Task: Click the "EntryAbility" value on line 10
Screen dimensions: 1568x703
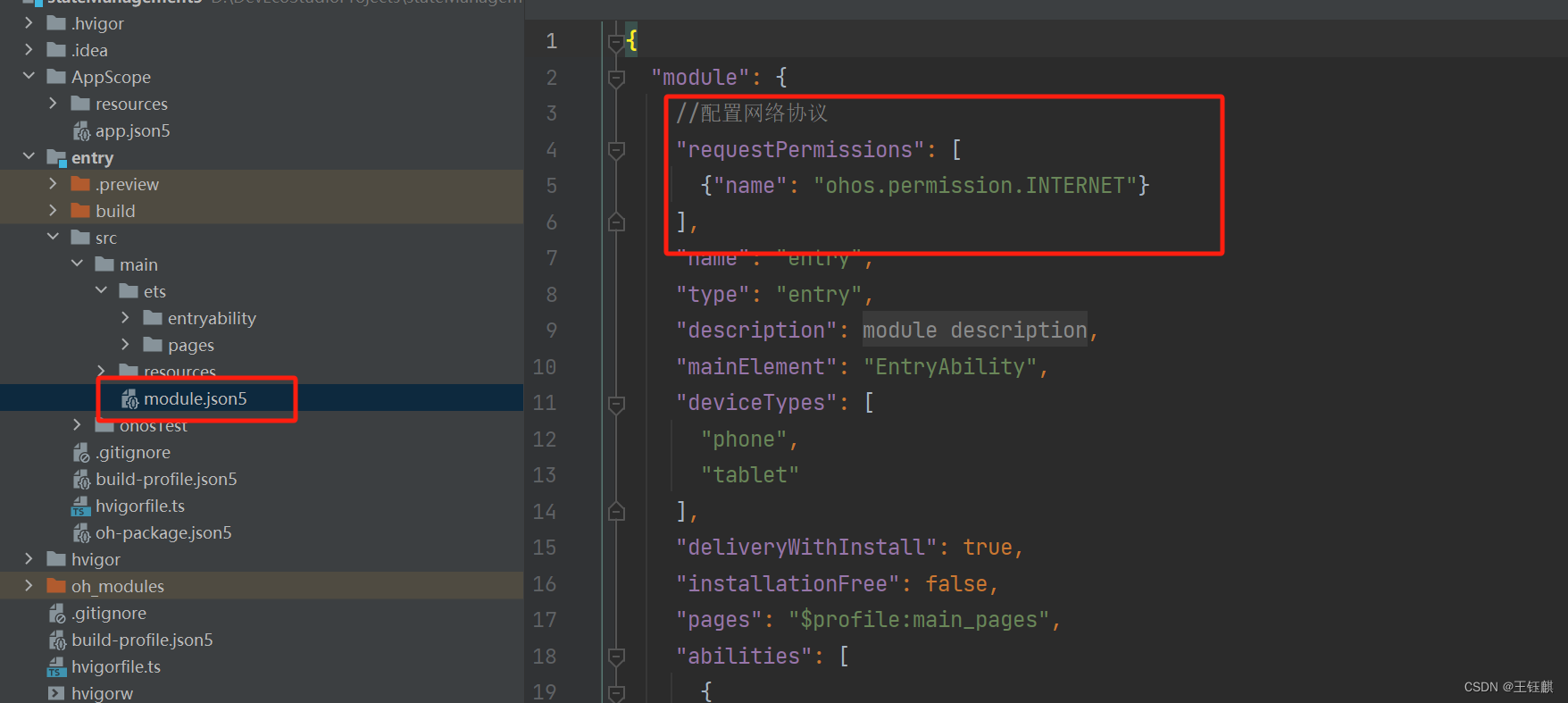Action: coord(949,366)
